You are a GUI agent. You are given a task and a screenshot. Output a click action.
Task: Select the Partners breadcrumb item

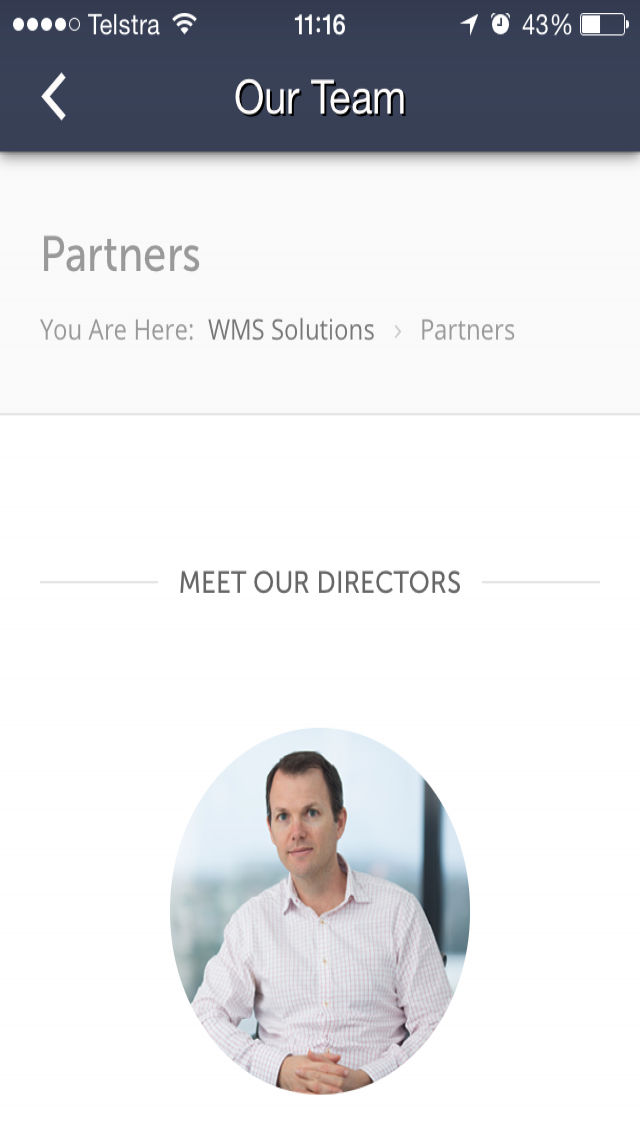(467, 330)
